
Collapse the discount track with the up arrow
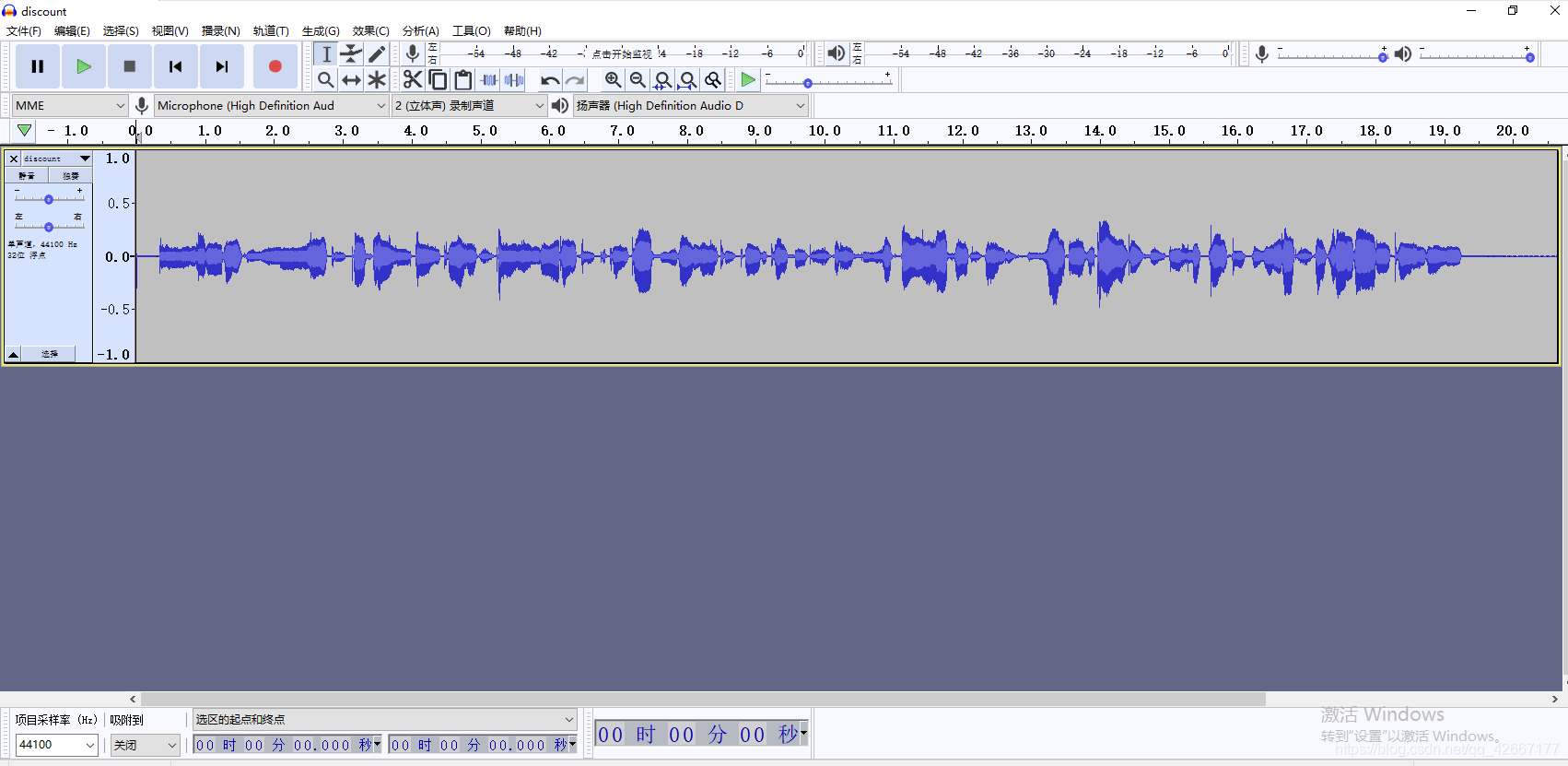tap(14, 354)
